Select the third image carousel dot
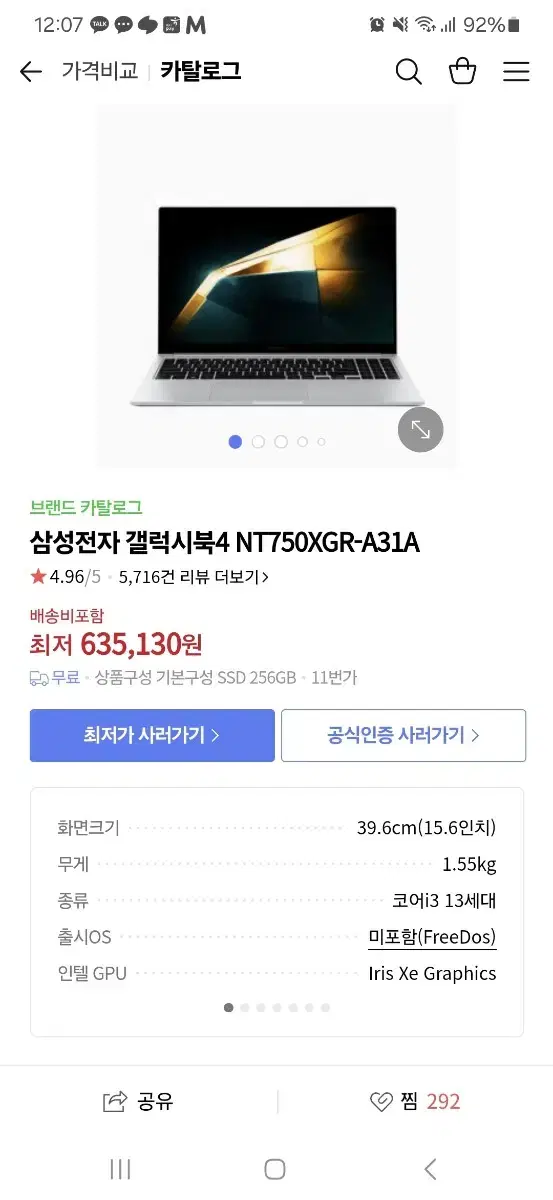Image resolution: width=553 pixels, height=1200 pixels. (281, 442)
